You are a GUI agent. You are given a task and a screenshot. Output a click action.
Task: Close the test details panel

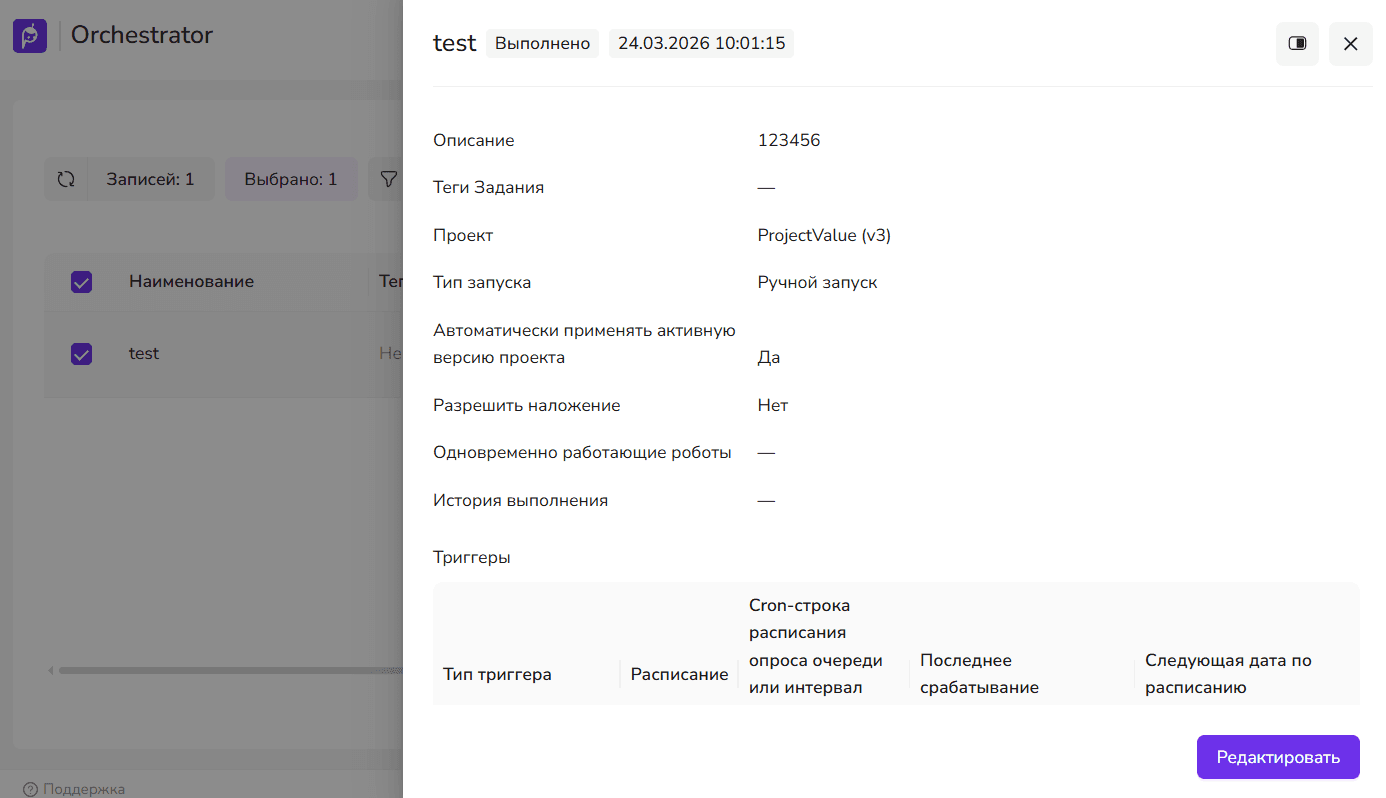coord(1350,44)
